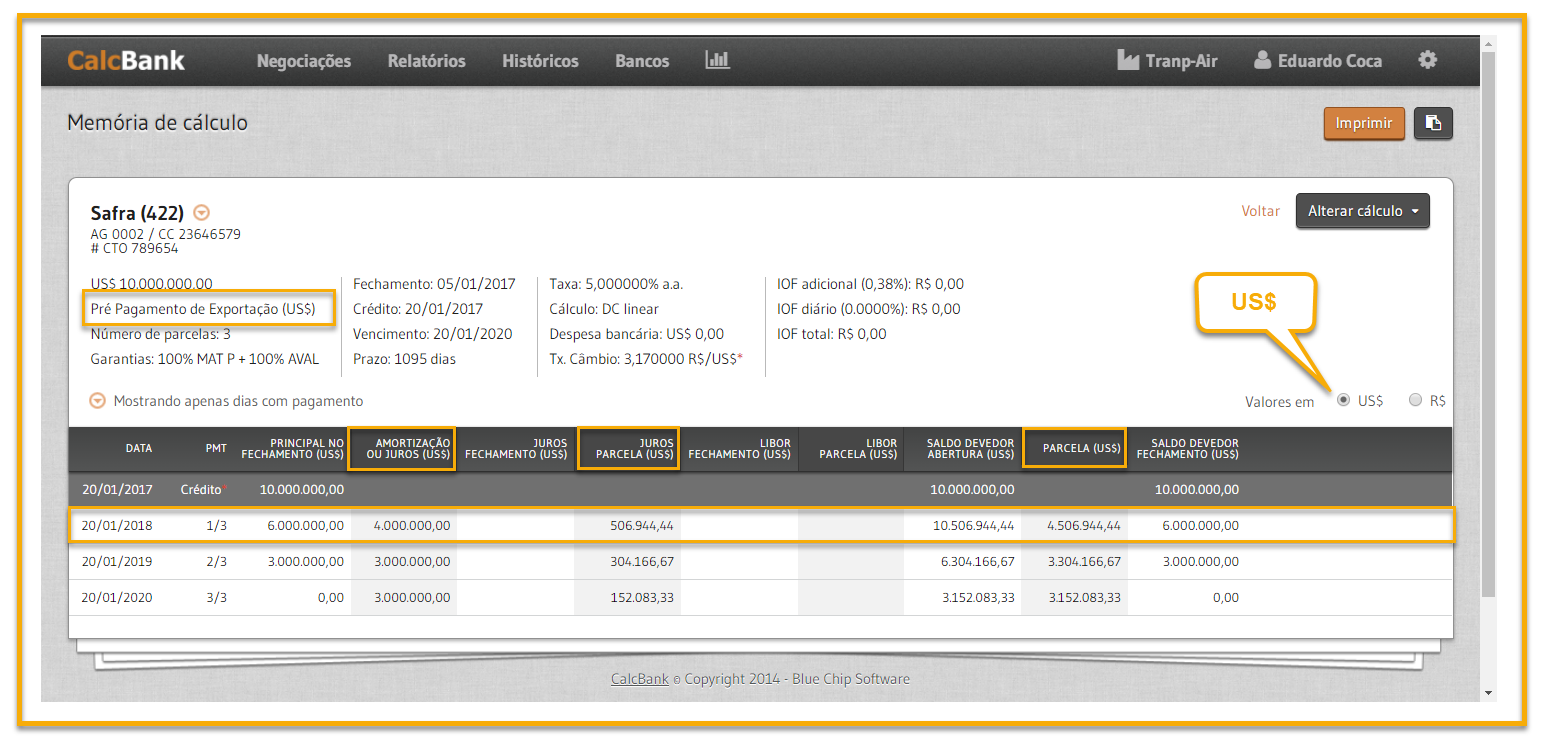The height and width of the screenshot is (742, 1542).
Task: Select the US$ radio button
Action: click(1343, 400)
